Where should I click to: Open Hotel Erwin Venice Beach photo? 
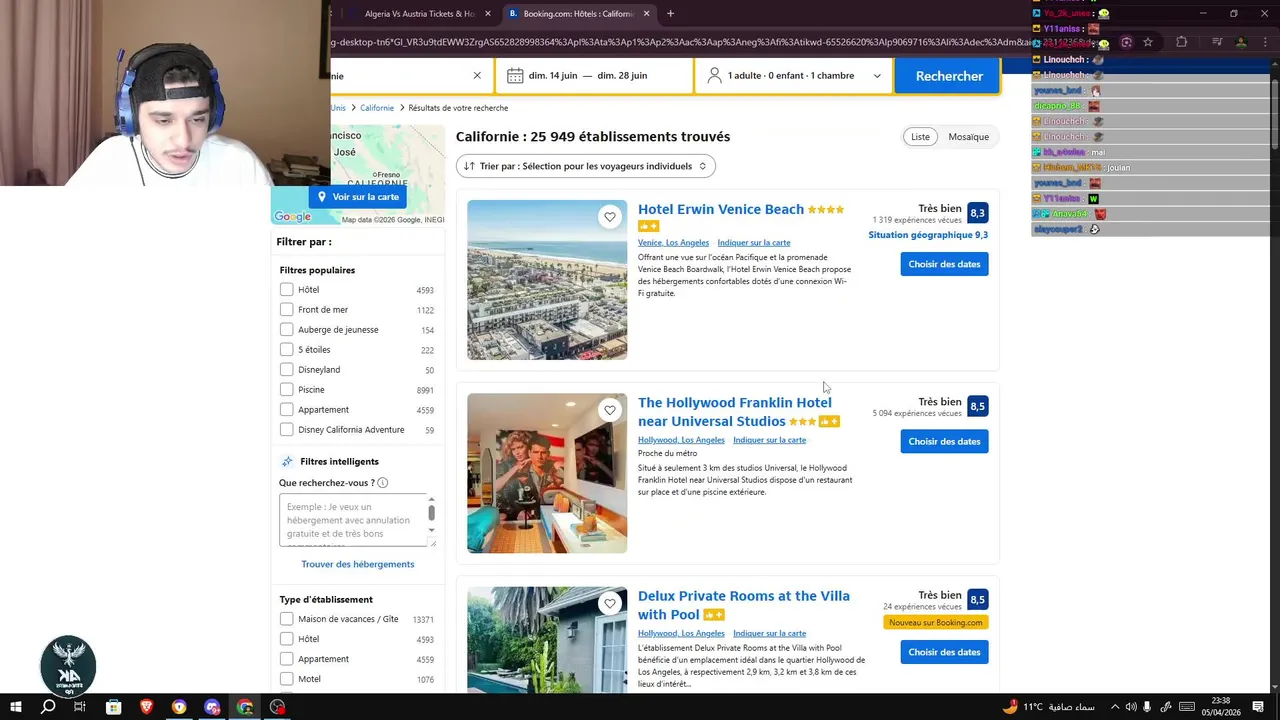pyautogui.click(x=547, y=280)
